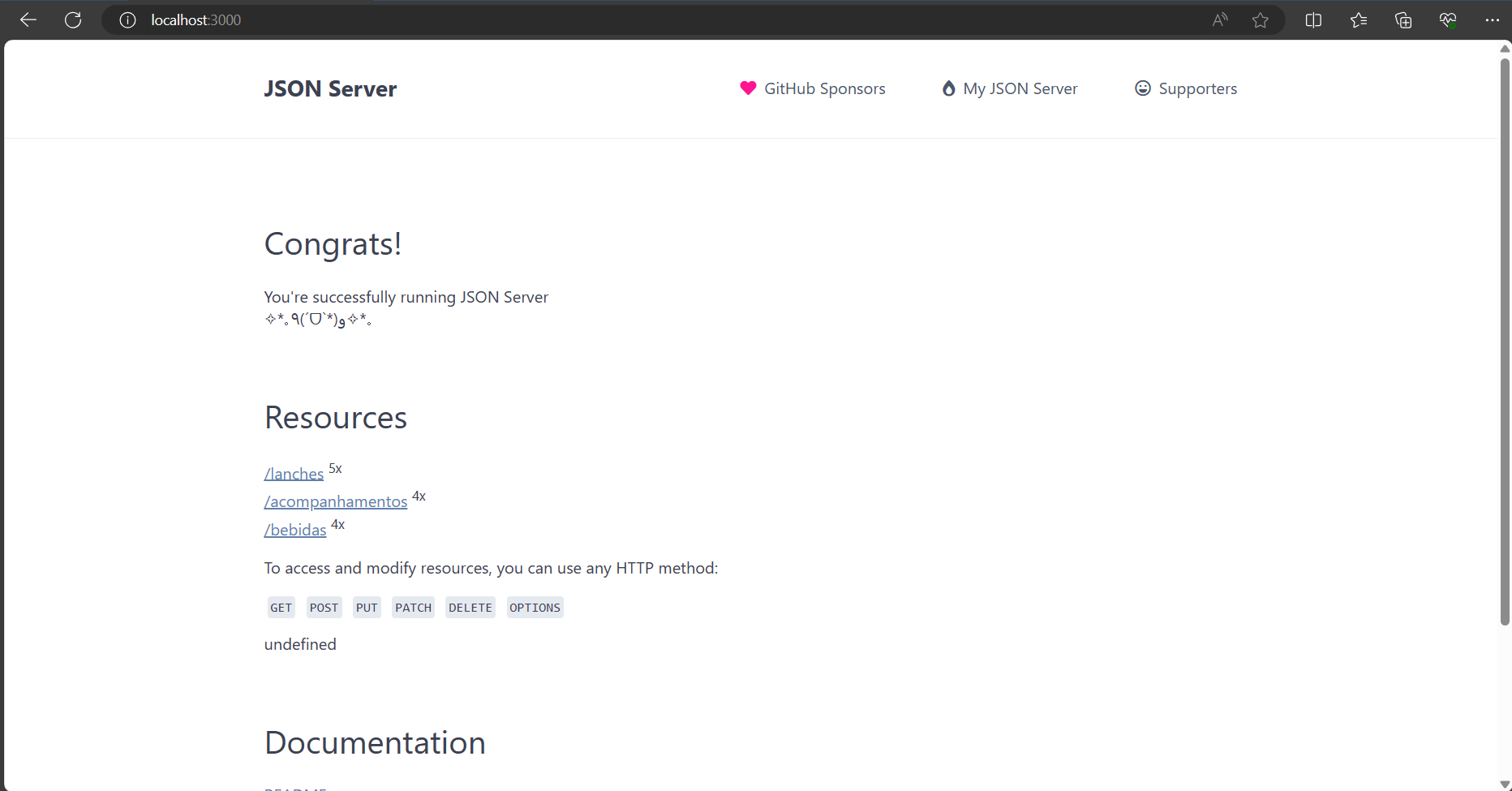
Task: Click the scrollbar down arrow
Action: tap(1505, 784)
